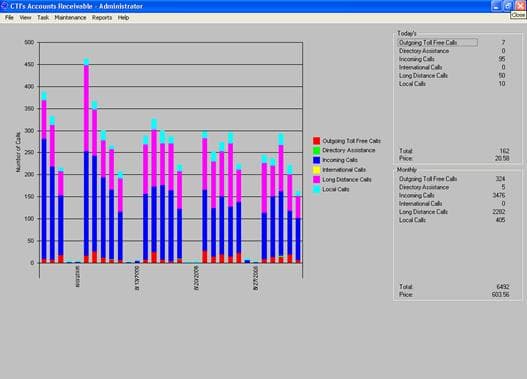Click red Outgoing Toll Free Calls legend swatch
527x379 pixels.
tap(317, 141)
